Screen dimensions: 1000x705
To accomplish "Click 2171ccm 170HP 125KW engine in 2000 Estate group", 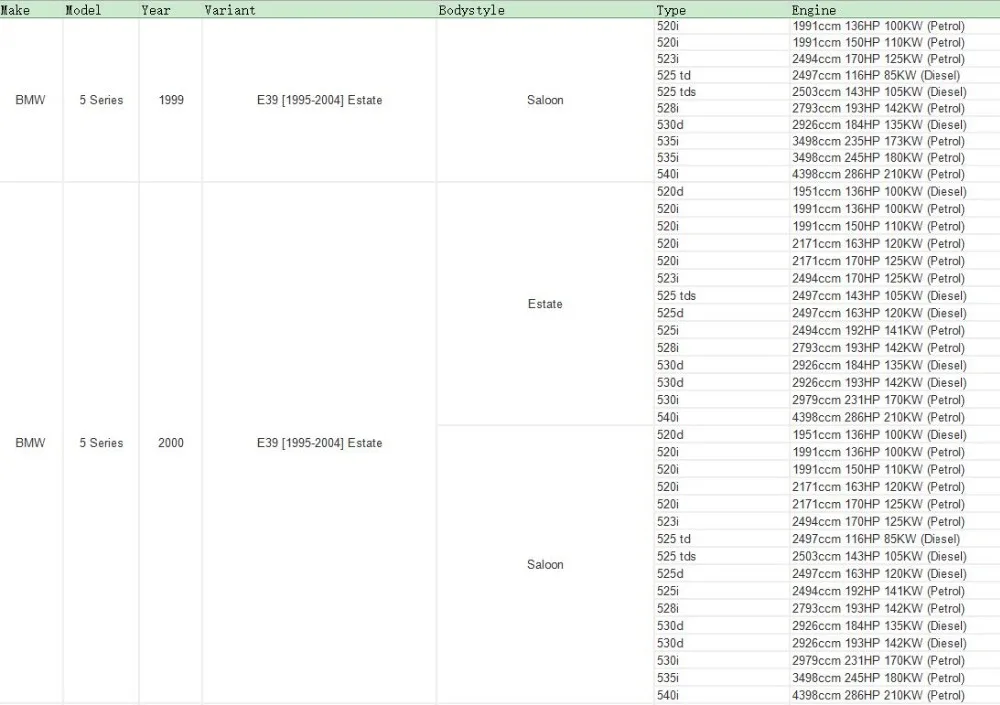I will coord(879,261).
